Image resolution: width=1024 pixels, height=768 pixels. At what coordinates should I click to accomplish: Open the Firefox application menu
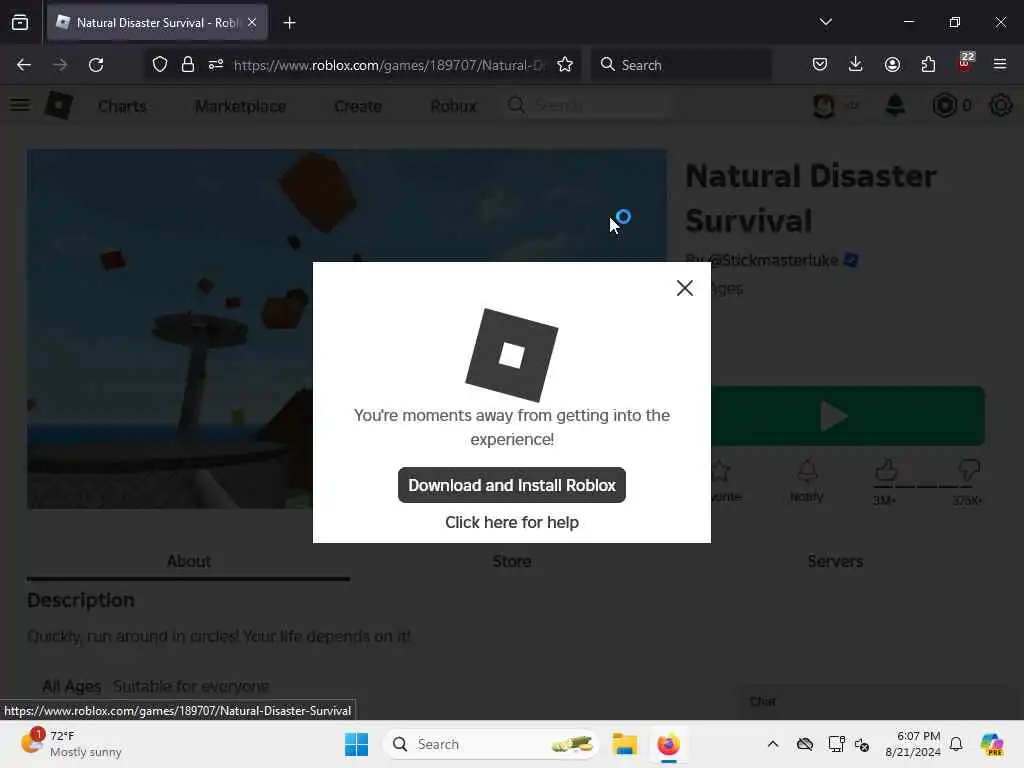pos(1000,64)
